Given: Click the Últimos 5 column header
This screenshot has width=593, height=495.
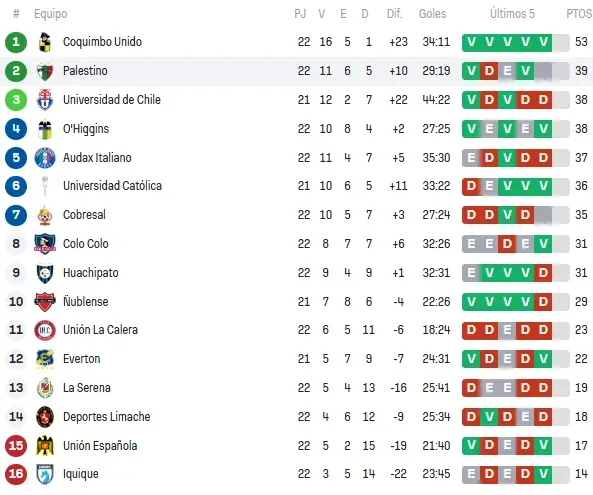Looking at the screenshot, I should (512, 14).
